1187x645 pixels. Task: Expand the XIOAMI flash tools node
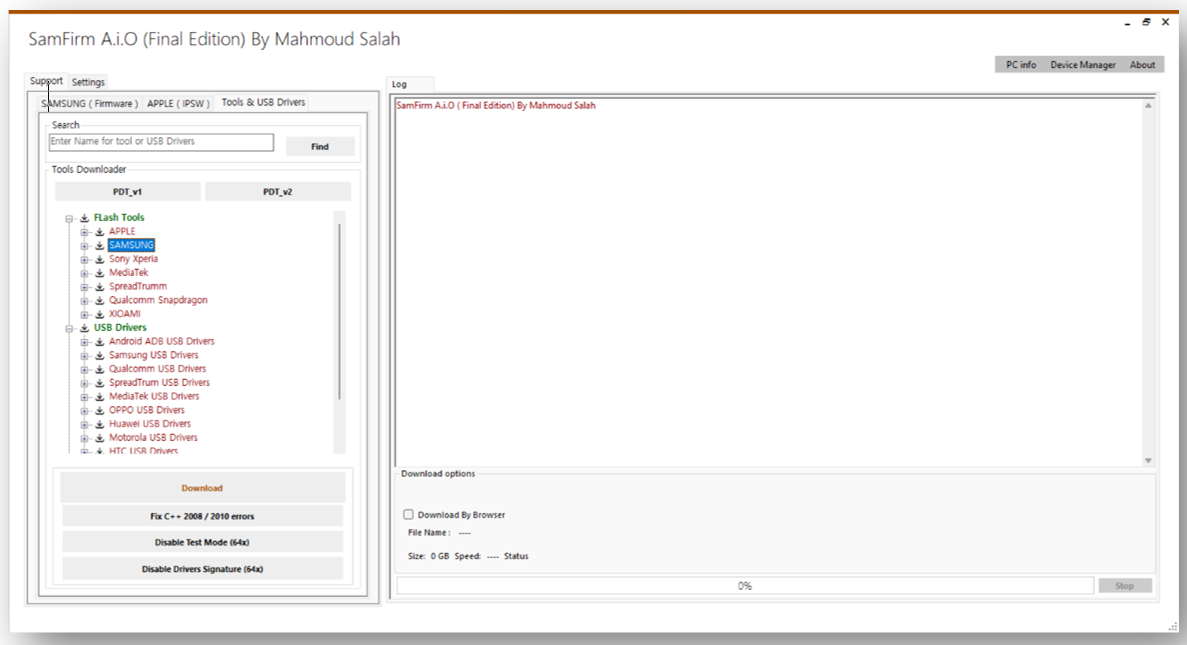pyautogui.click(x=84, y=314)
